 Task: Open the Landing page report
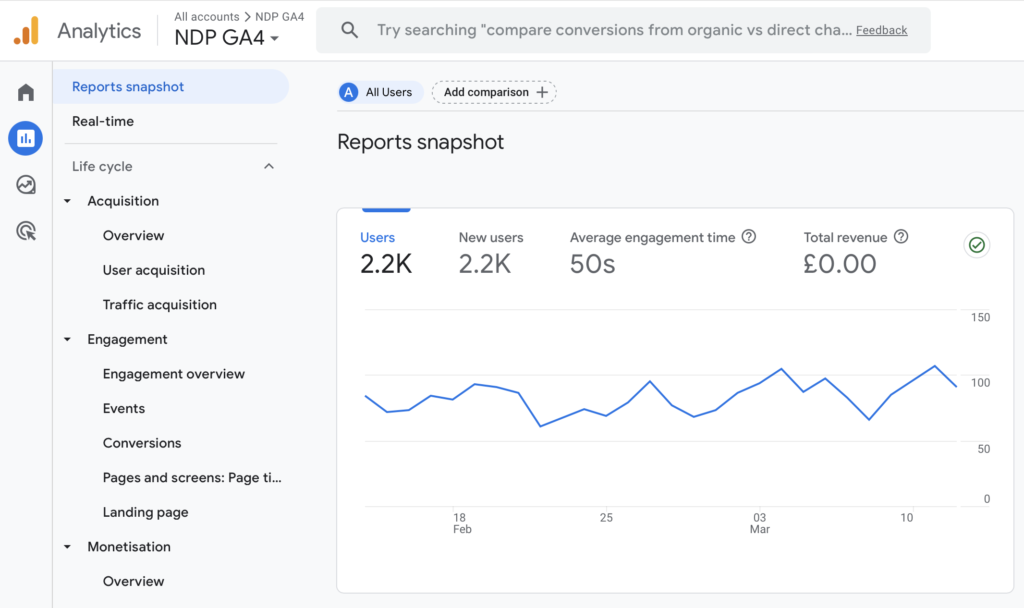(x=145, y=513)
